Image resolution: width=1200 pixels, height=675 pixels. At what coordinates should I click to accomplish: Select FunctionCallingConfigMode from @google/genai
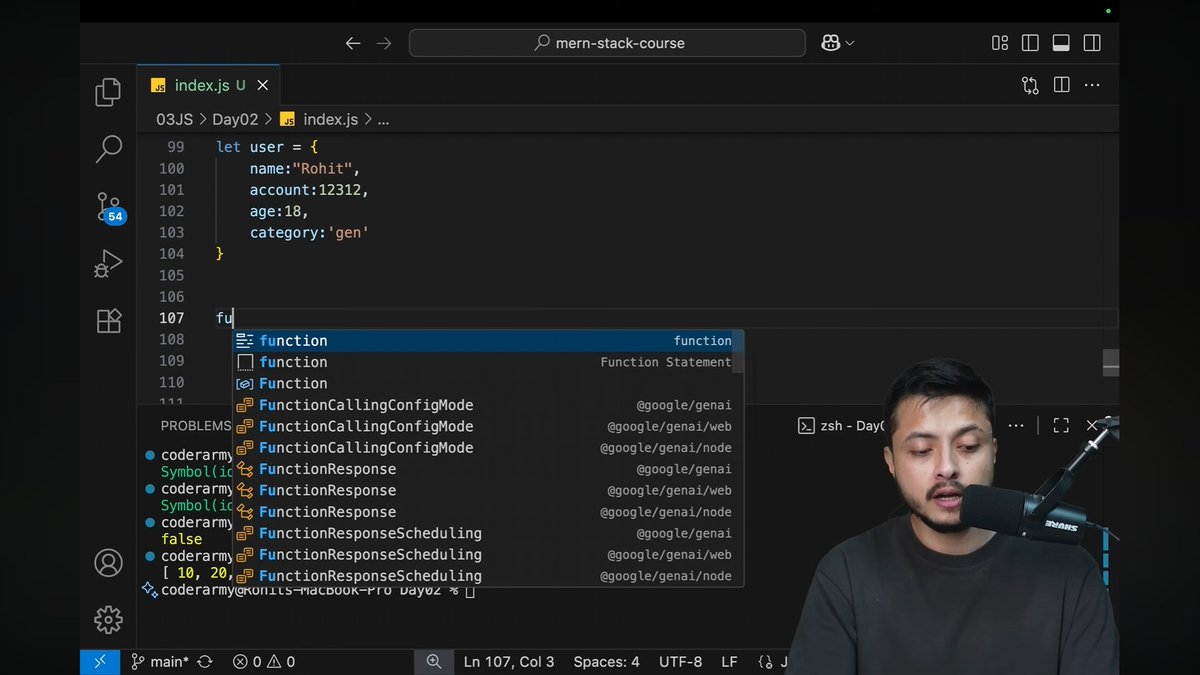pos(488,405)
